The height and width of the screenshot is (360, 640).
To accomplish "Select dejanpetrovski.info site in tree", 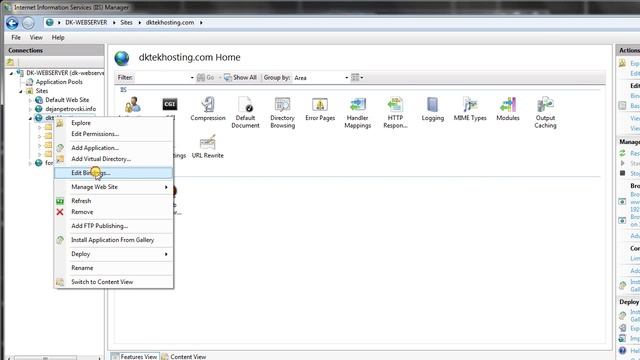I will coord(71,109).
